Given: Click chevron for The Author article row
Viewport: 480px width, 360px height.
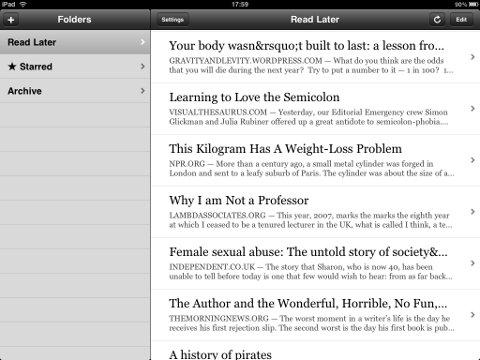Looking at the screenshot, I should 472,315.
